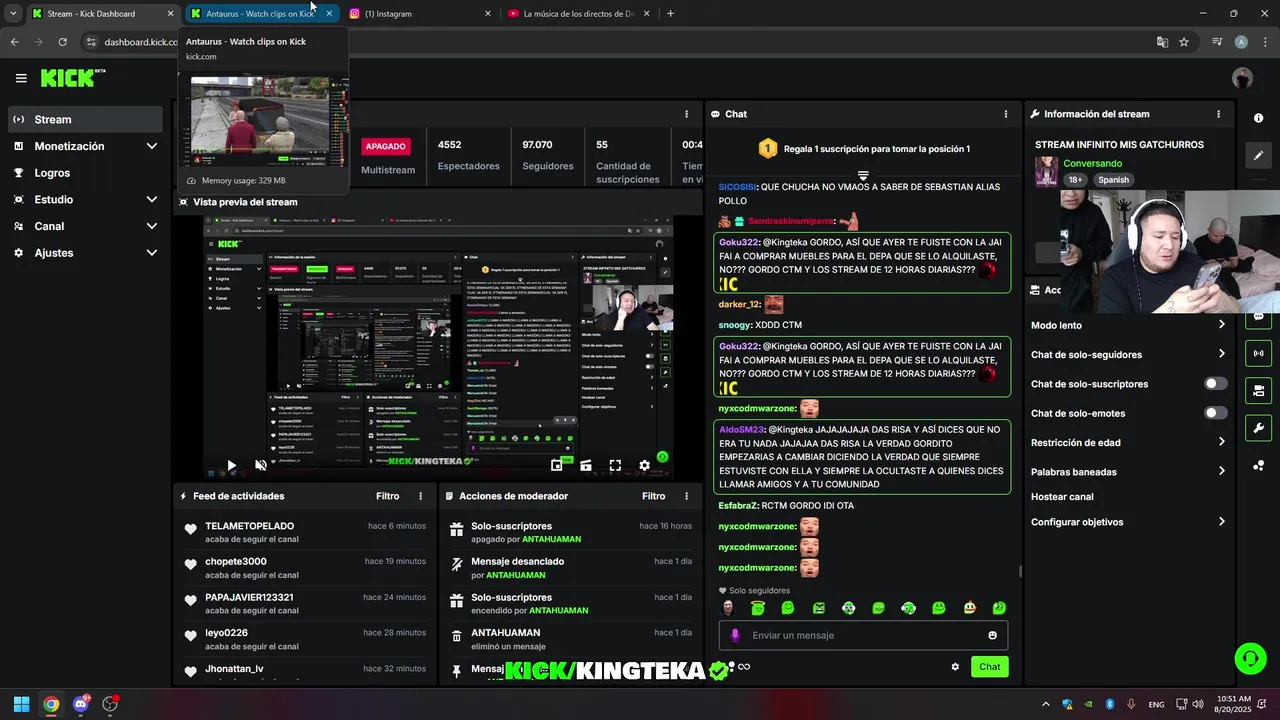Open the Stream section in sidebar
1280x720 pixels.
(85, 119)
